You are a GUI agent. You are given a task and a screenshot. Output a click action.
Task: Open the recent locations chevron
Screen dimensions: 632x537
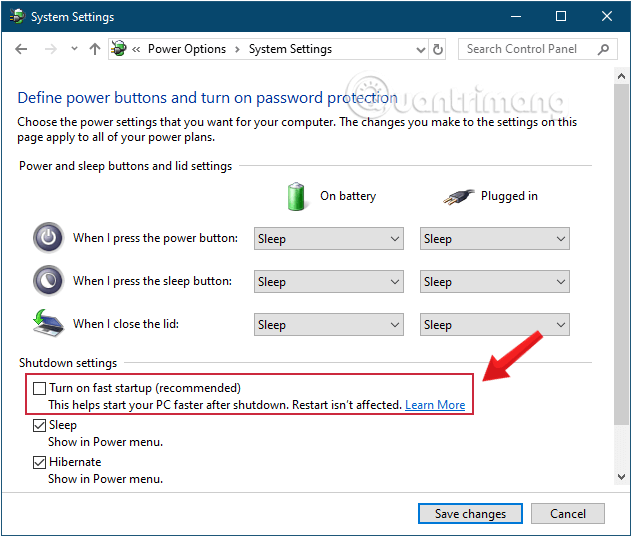click(74, 49)
